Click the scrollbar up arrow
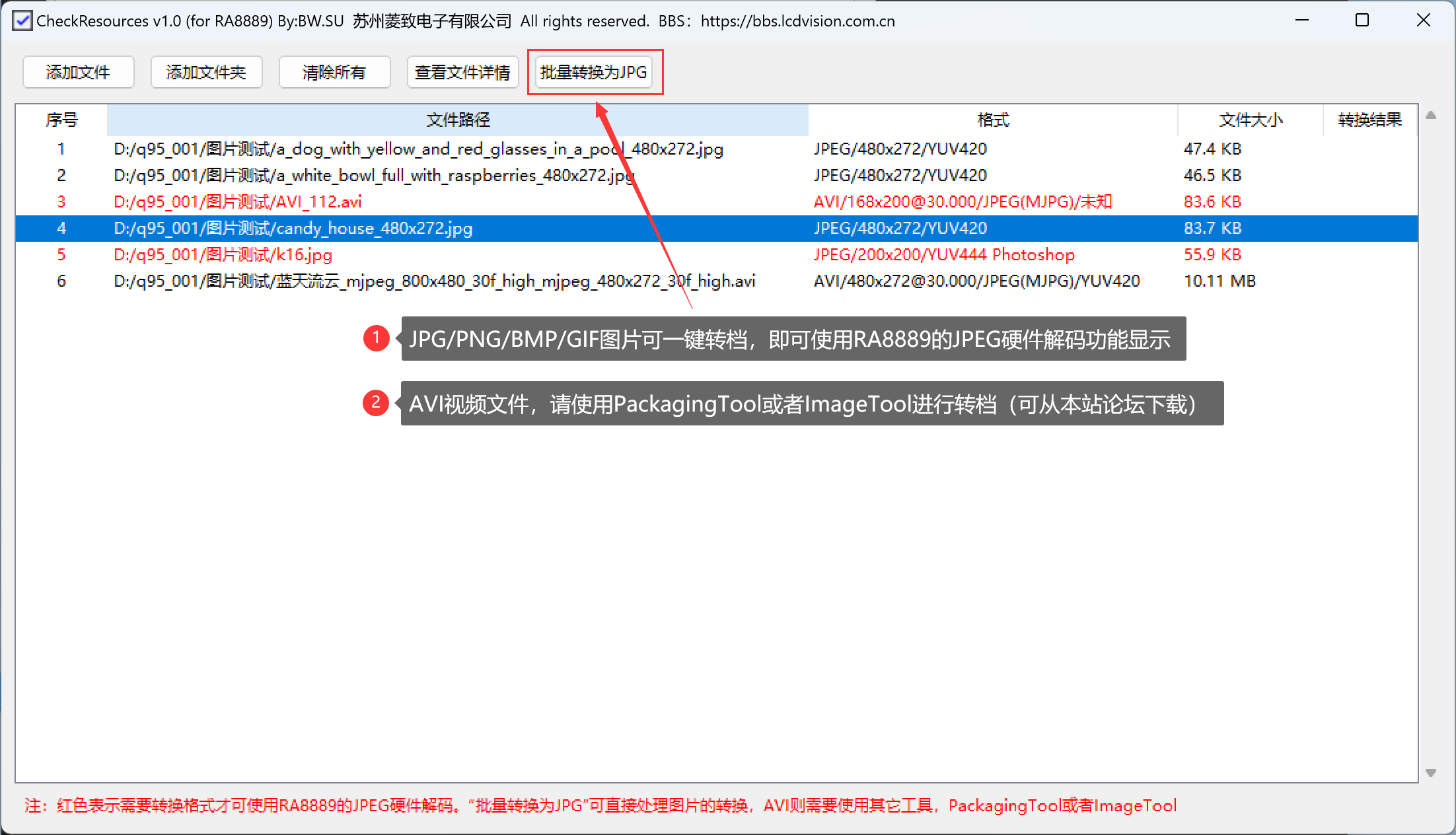The width and height of the screenshot is (1456, 835). pyautogui.click(x=1431, y=116)
